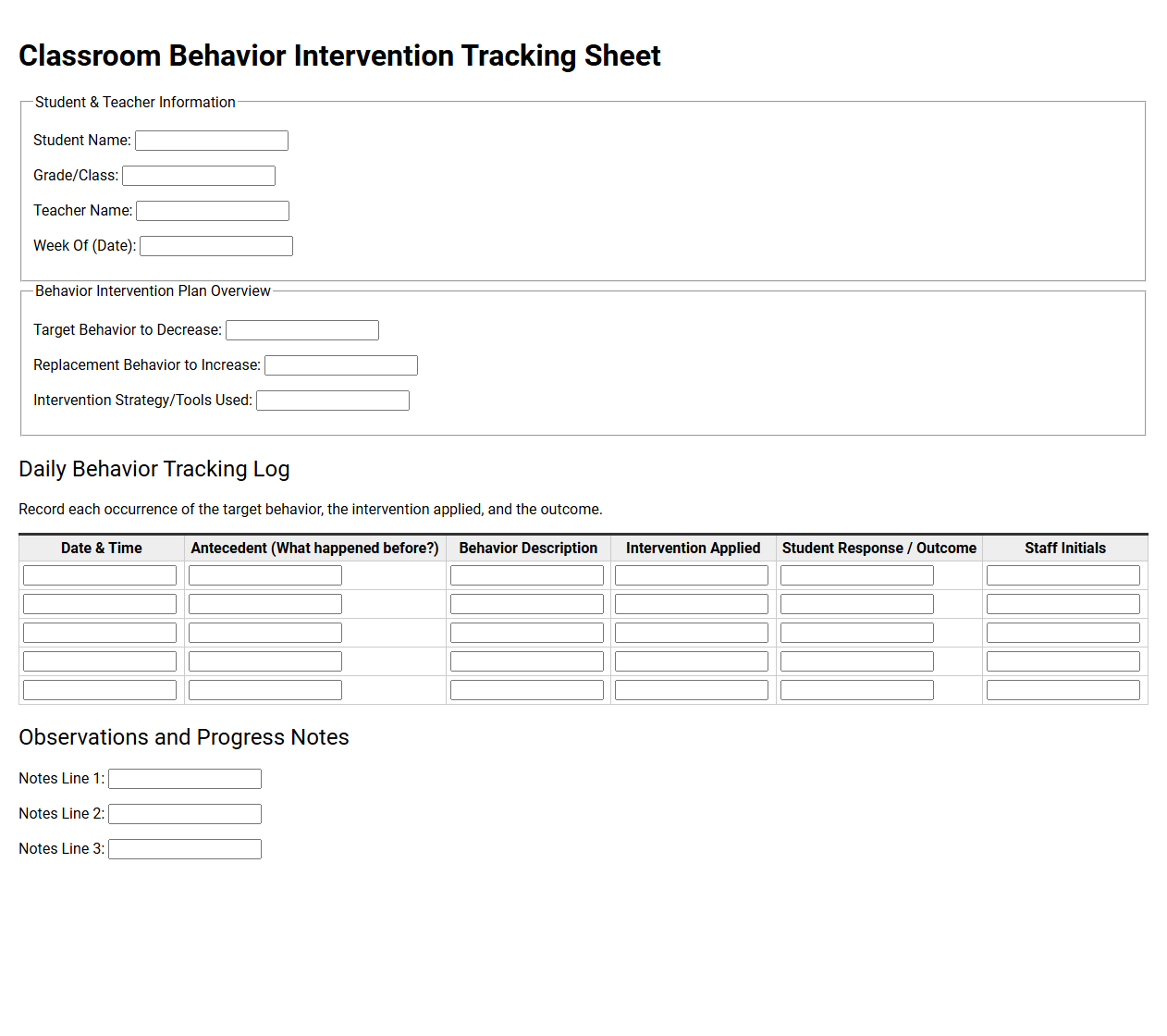This screenshot has height=1036, width=1167.
Task: Click the 'Date & Time' column header
Action: click(102, 549)
